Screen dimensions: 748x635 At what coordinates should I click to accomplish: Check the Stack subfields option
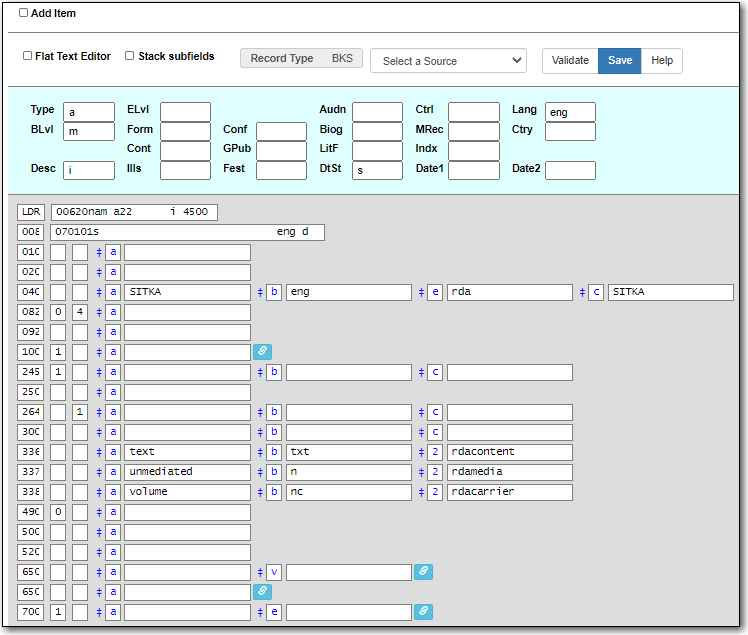click(x=130, y=56)
